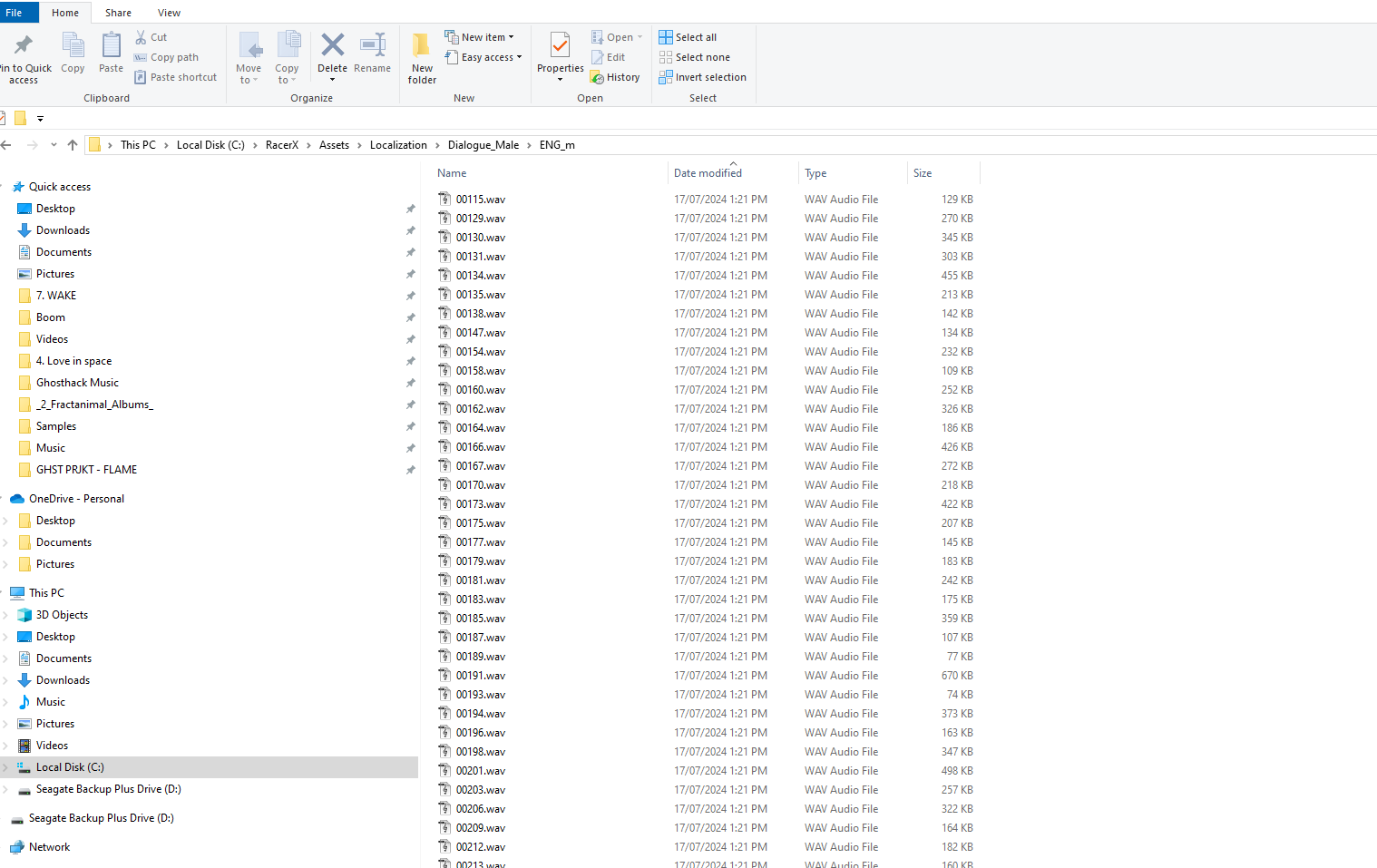Select the file 00134.wav
Screen dimensions: 1377x868
click(481, 276)
